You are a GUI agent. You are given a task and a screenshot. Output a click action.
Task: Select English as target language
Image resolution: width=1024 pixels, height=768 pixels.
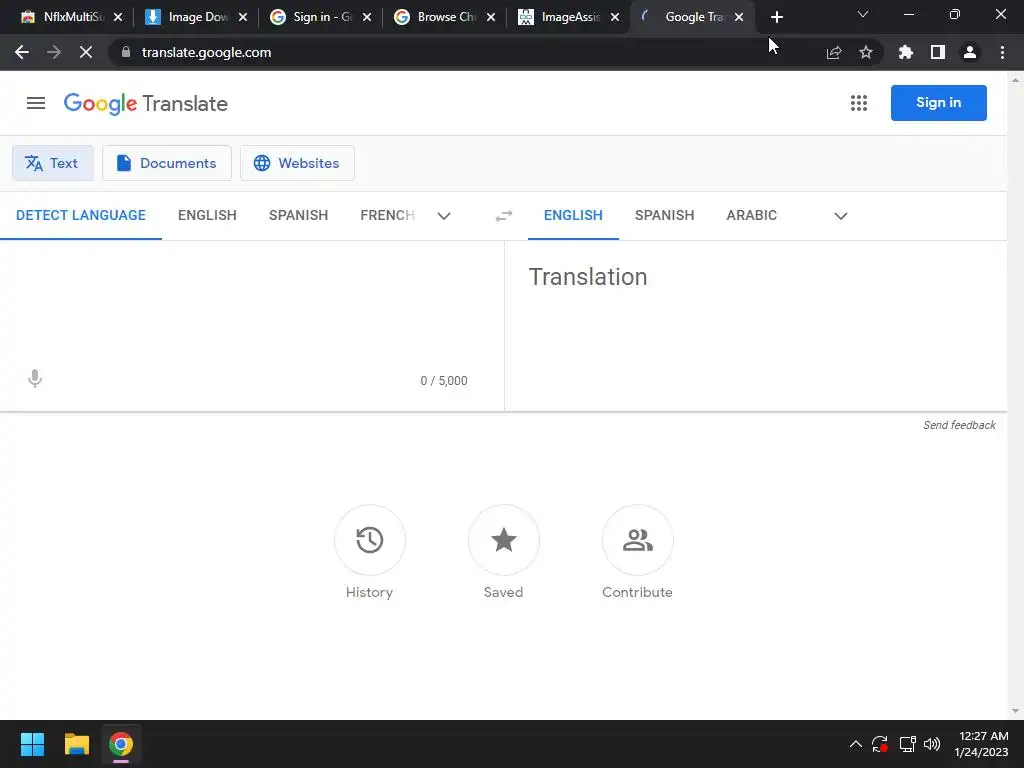pos(573,216)
